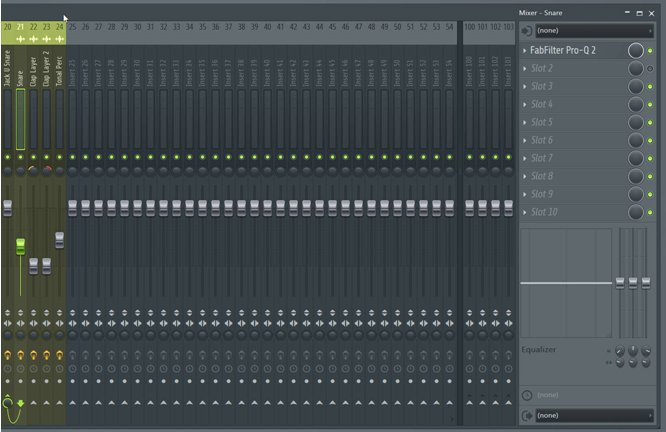Open the Slot 5 options arrow
The image size is (666, 432).
(525, 122)
